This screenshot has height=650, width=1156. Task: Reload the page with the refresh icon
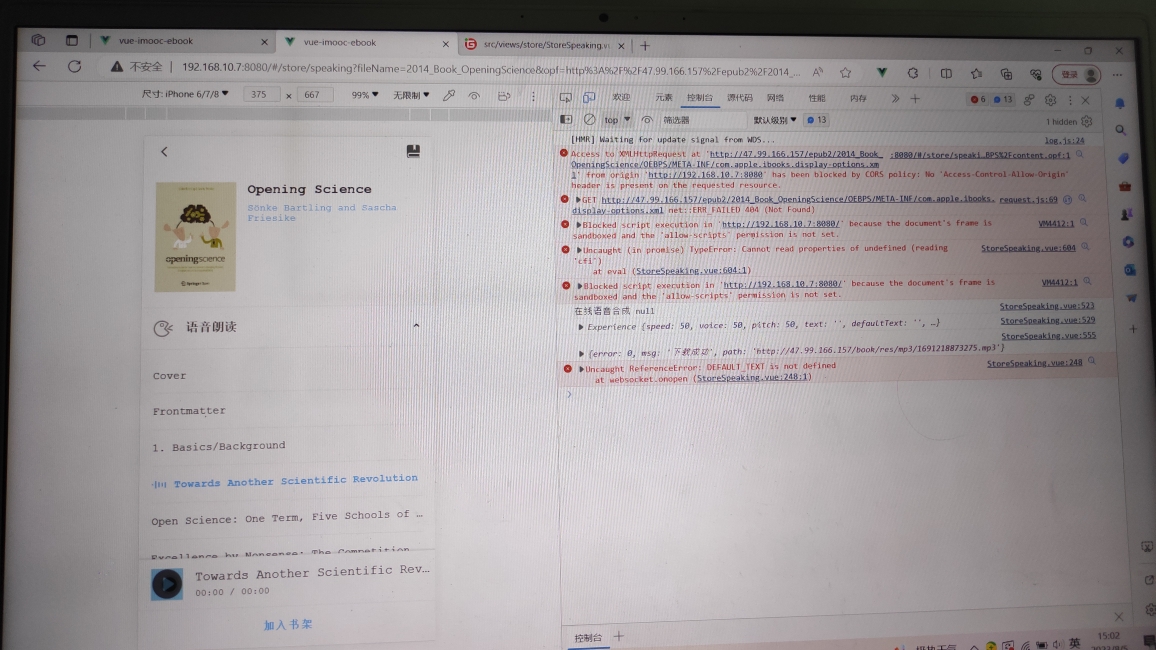[74, 66]
